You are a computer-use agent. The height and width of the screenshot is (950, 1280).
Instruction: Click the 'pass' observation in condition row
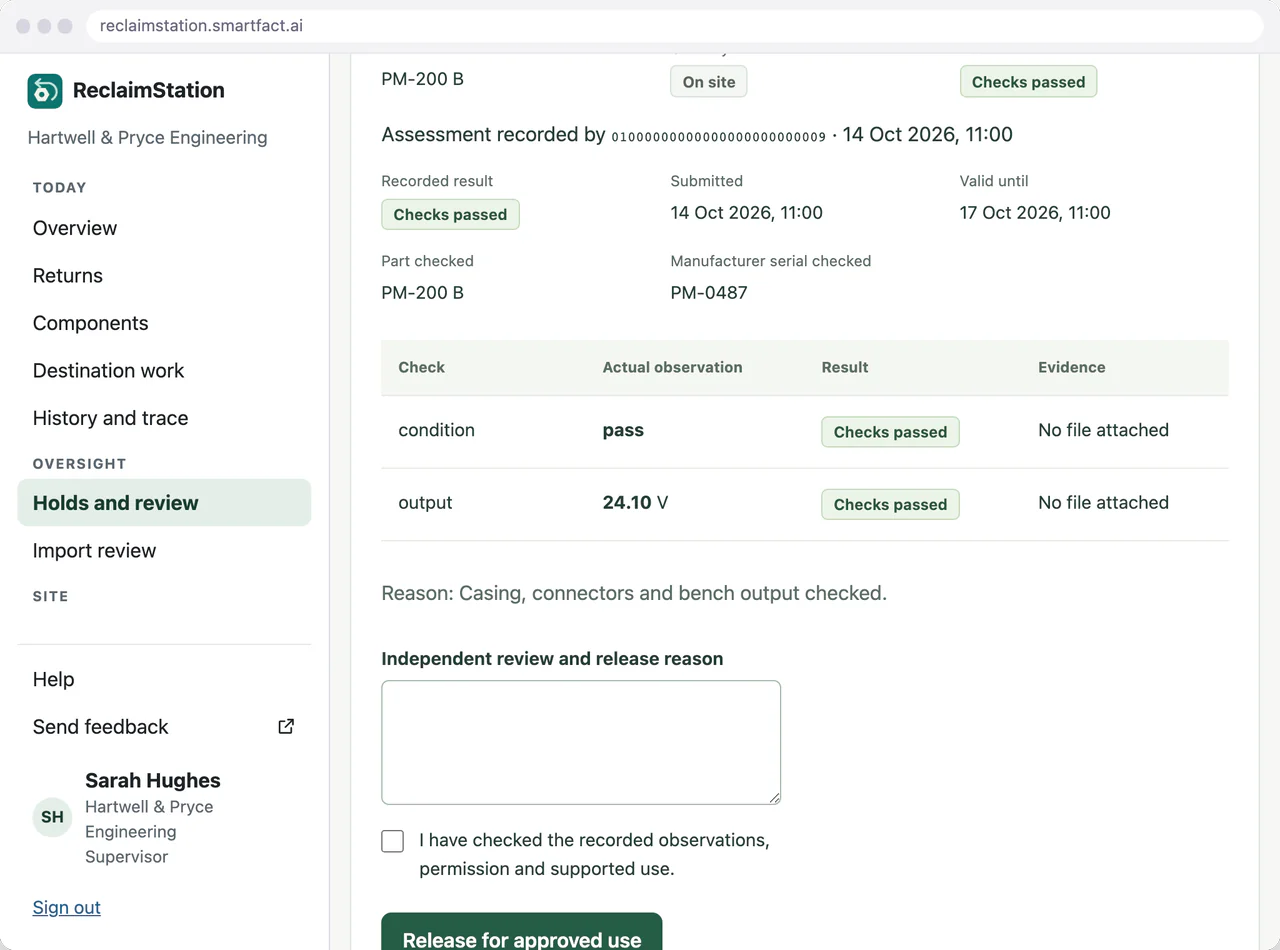point(623,431)
